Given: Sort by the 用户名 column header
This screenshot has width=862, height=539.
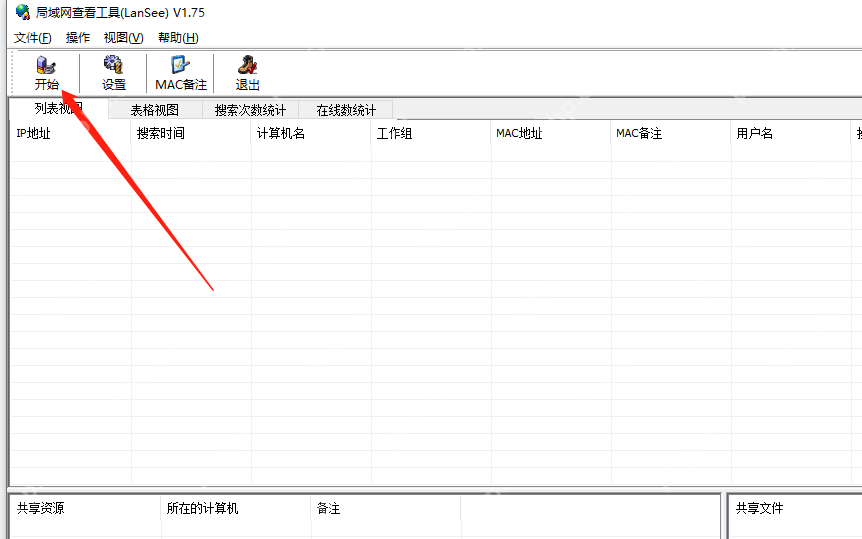Looking at the screenshot, I should 791,133.
